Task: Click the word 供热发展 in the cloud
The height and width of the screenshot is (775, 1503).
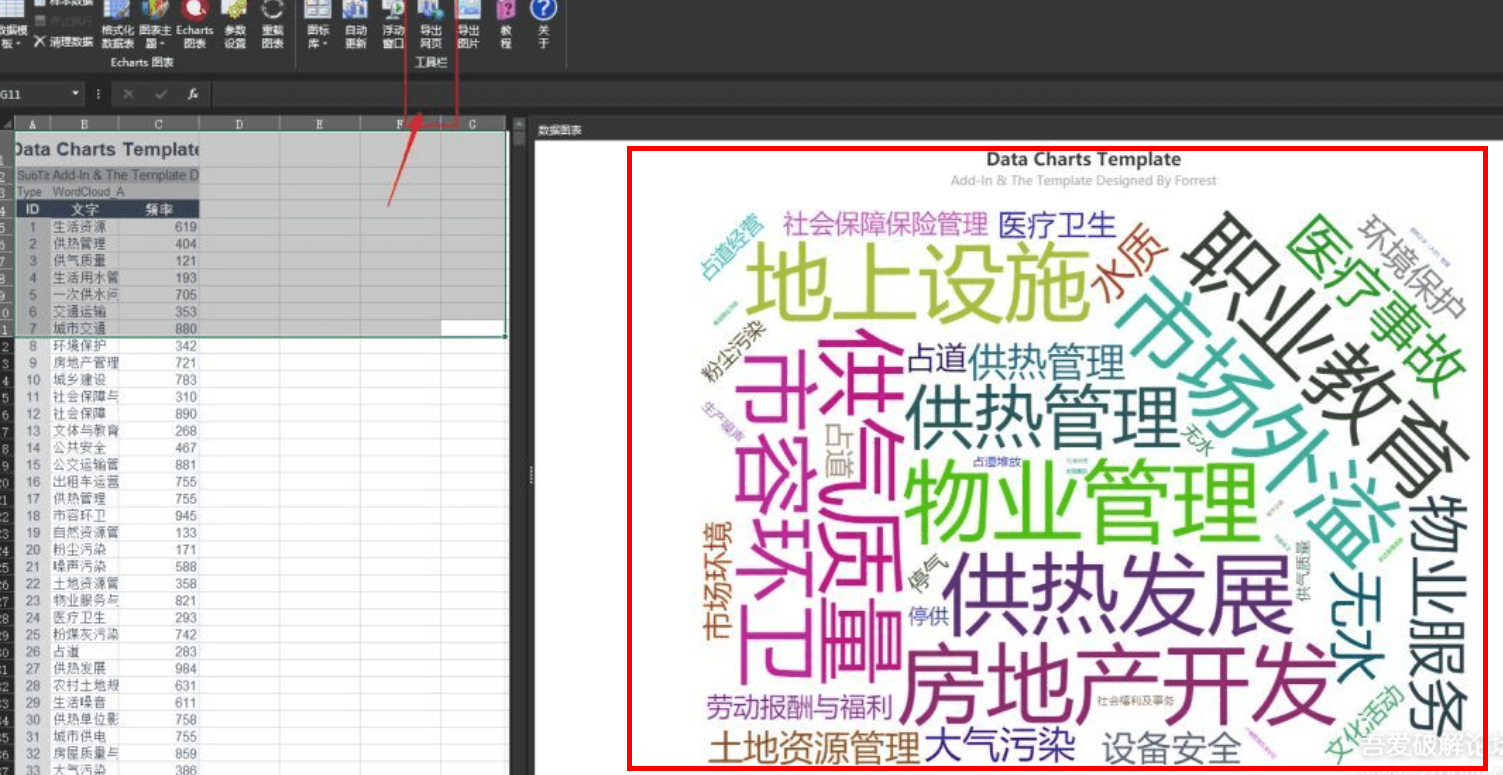Action: [1118, 597]
